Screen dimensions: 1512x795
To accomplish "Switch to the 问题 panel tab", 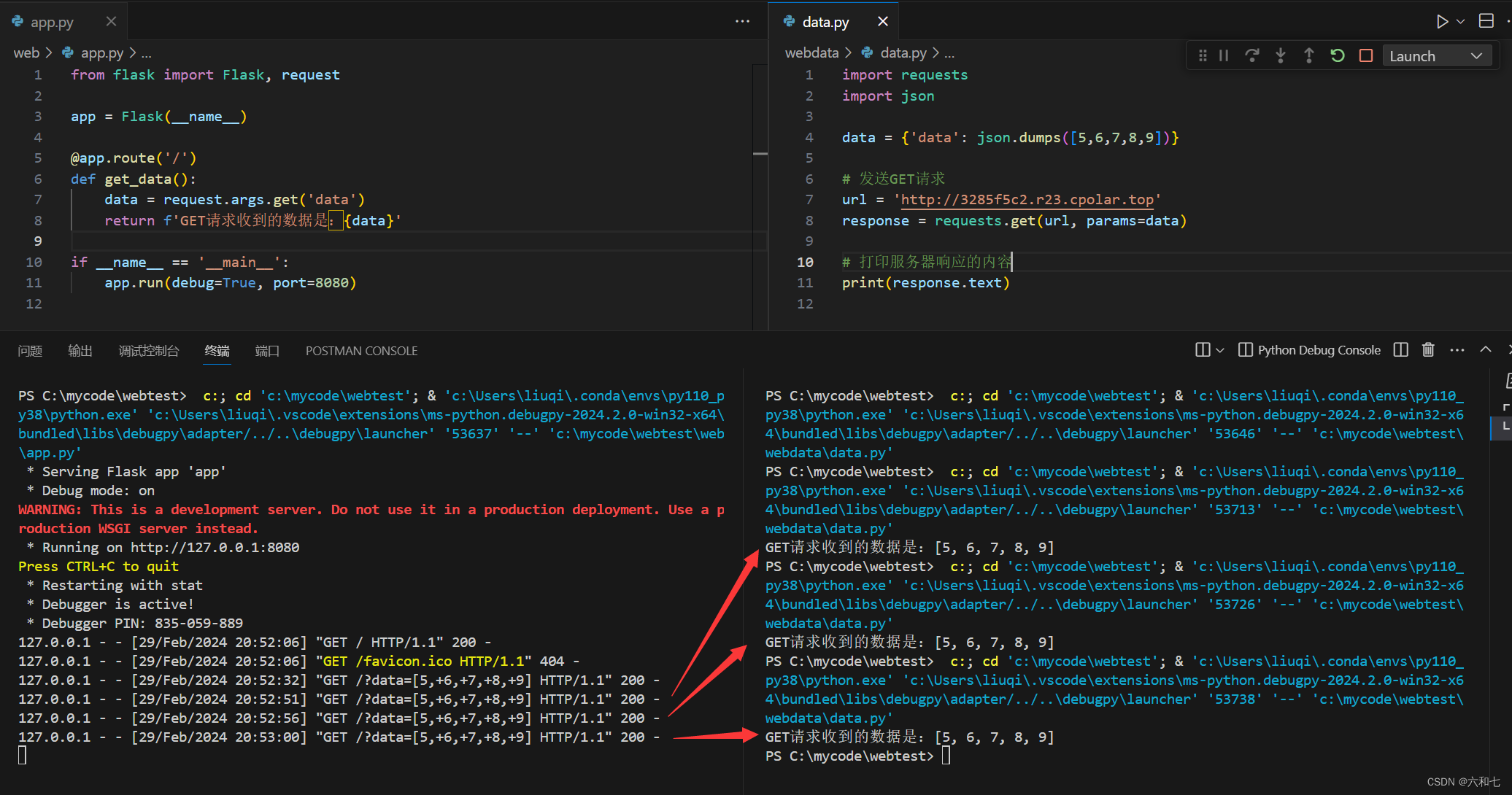I will [30, 351].
